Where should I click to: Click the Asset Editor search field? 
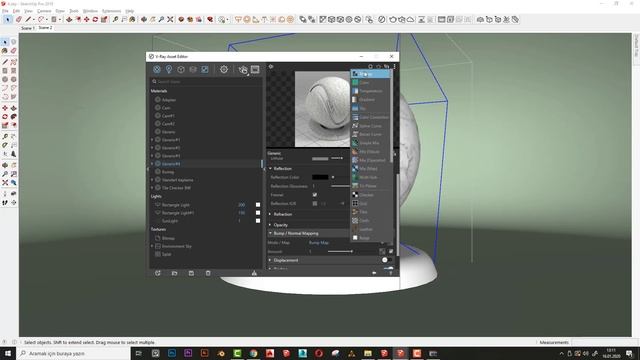tap(206, 82)
